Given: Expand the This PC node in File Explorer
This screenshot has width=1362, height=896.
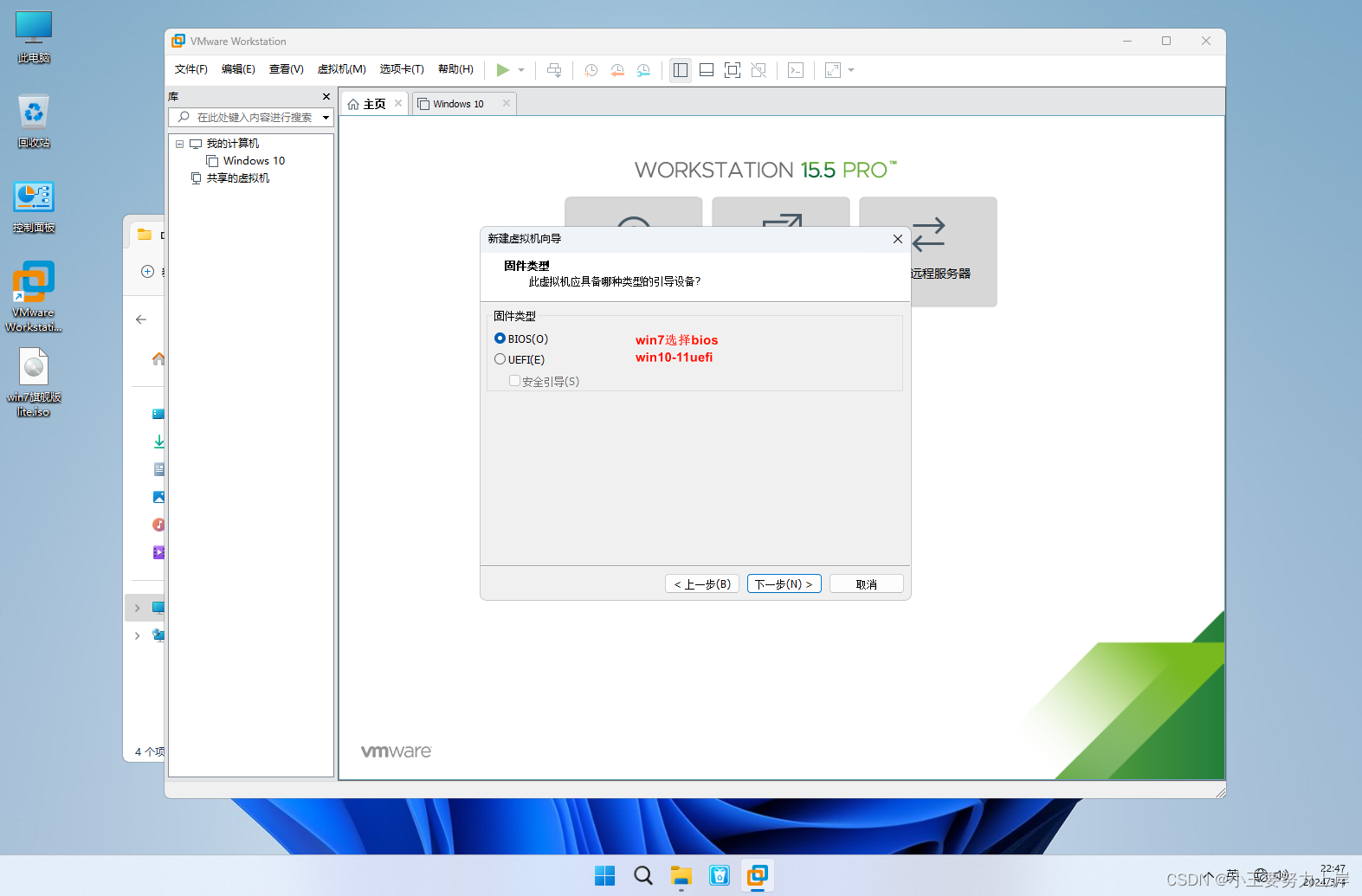Looking at the screenshot, I should [137, 608].
